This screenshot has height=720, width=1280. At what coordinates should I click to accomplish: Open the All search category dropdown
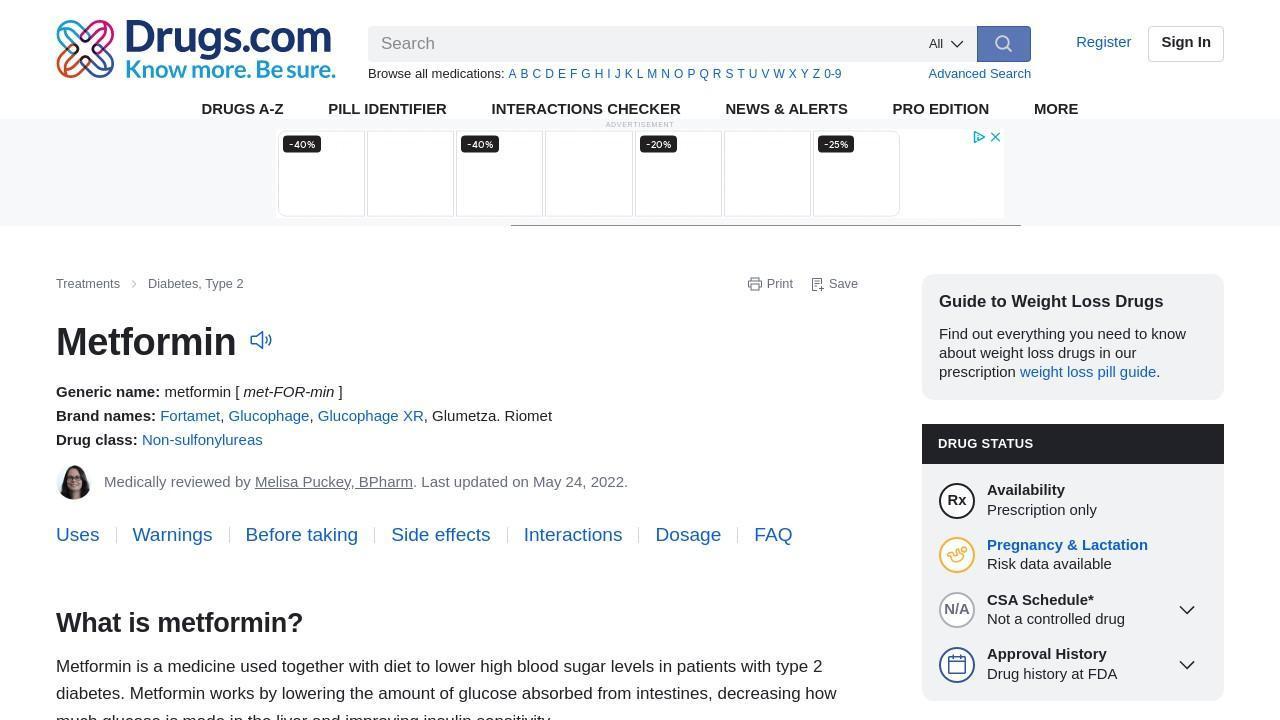[945, 44]
